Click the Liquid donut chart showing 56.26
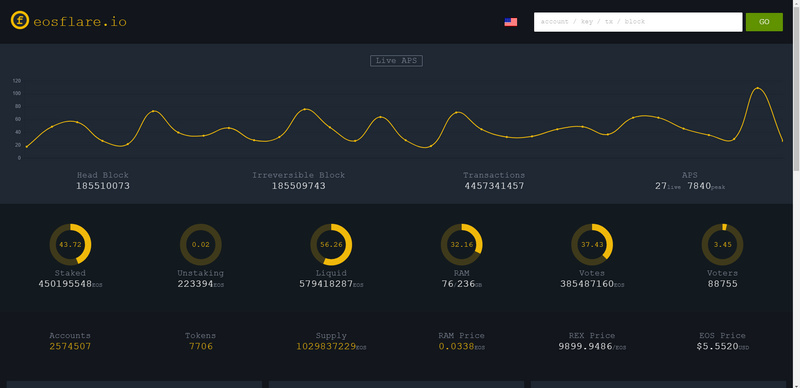The width and height of the screenshot is (800, 388). click(331, 245)
